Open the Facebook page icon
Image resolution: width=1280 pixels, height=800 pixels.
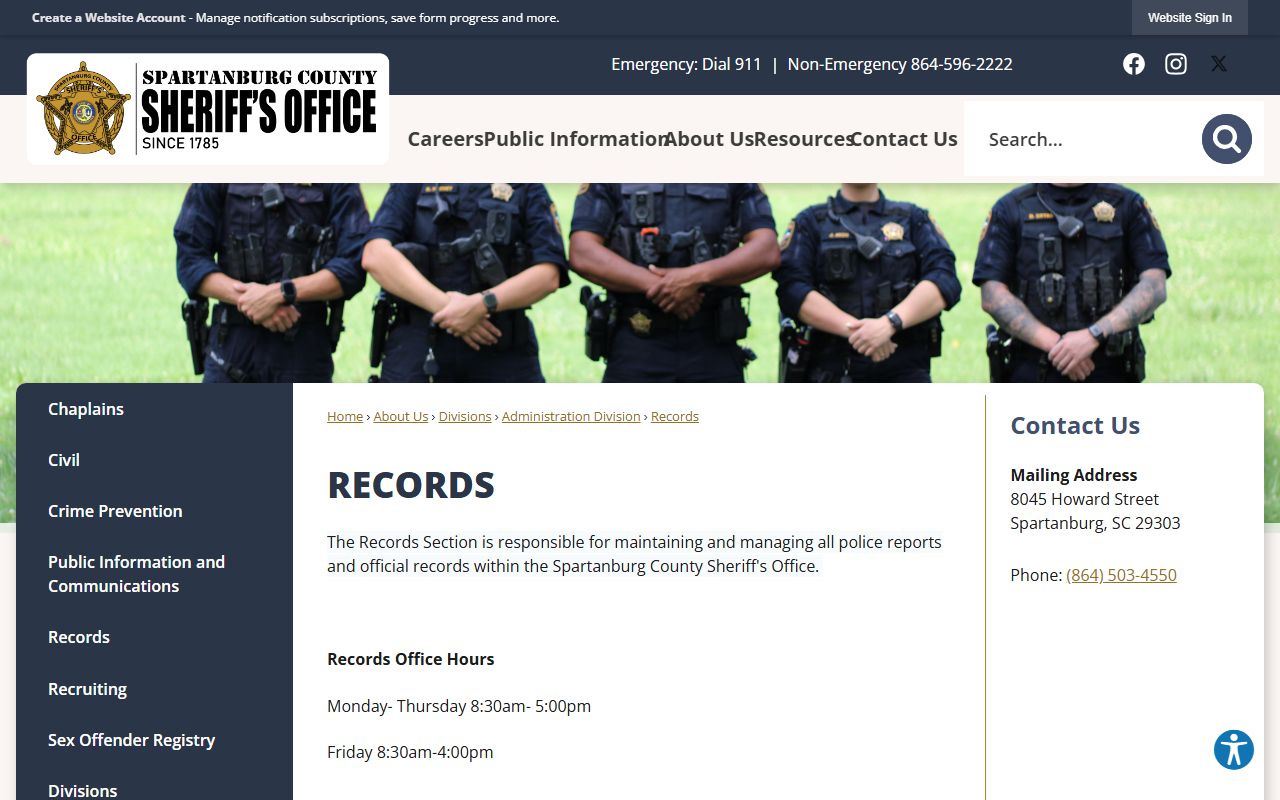pos(1133,64)
